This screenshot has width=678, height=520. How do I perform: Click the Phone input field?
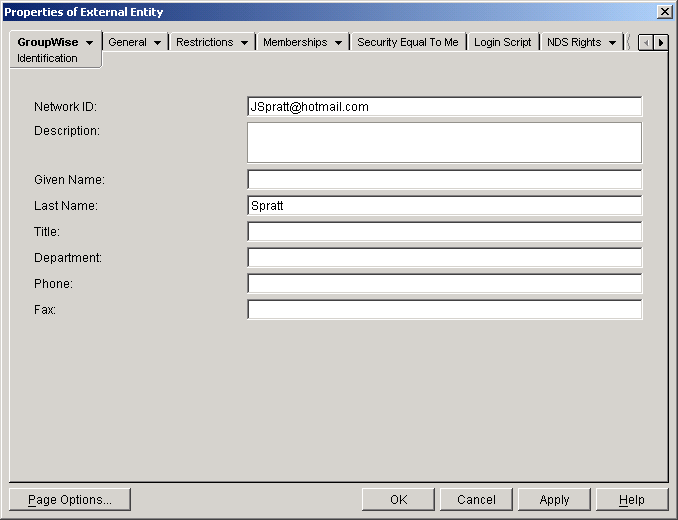tap(445, 284)
